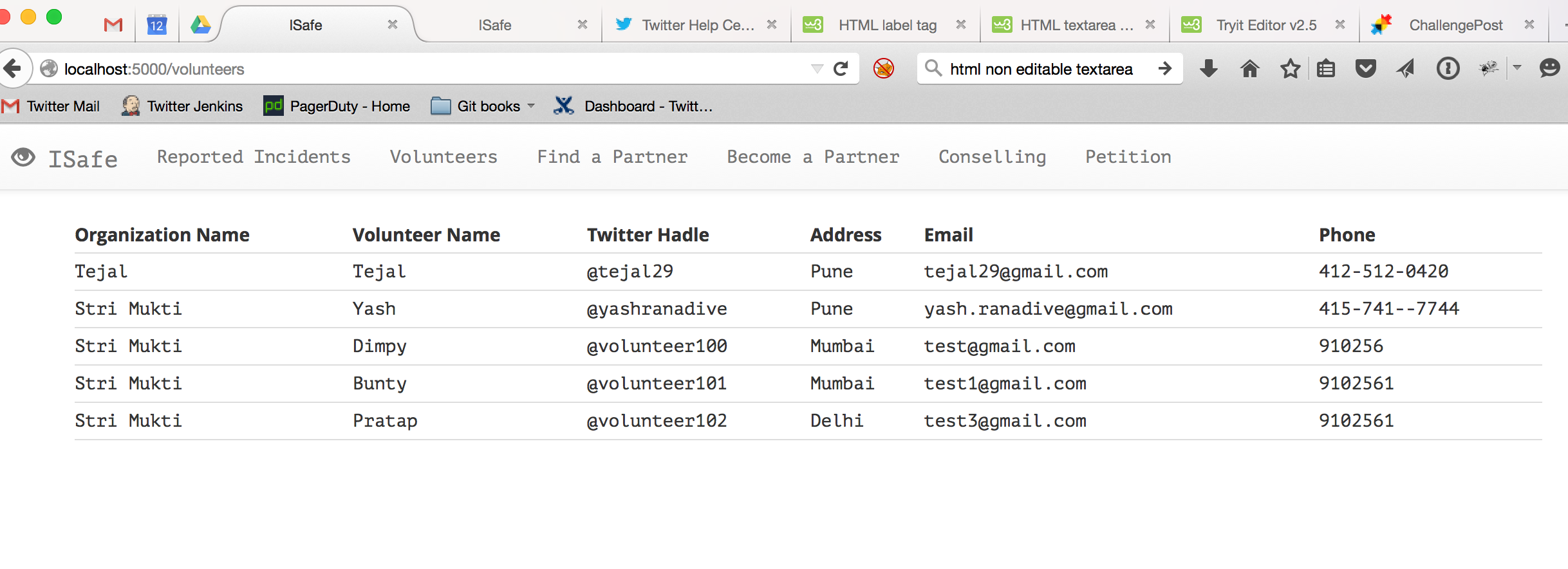Open the Pocket icon

1365,69
